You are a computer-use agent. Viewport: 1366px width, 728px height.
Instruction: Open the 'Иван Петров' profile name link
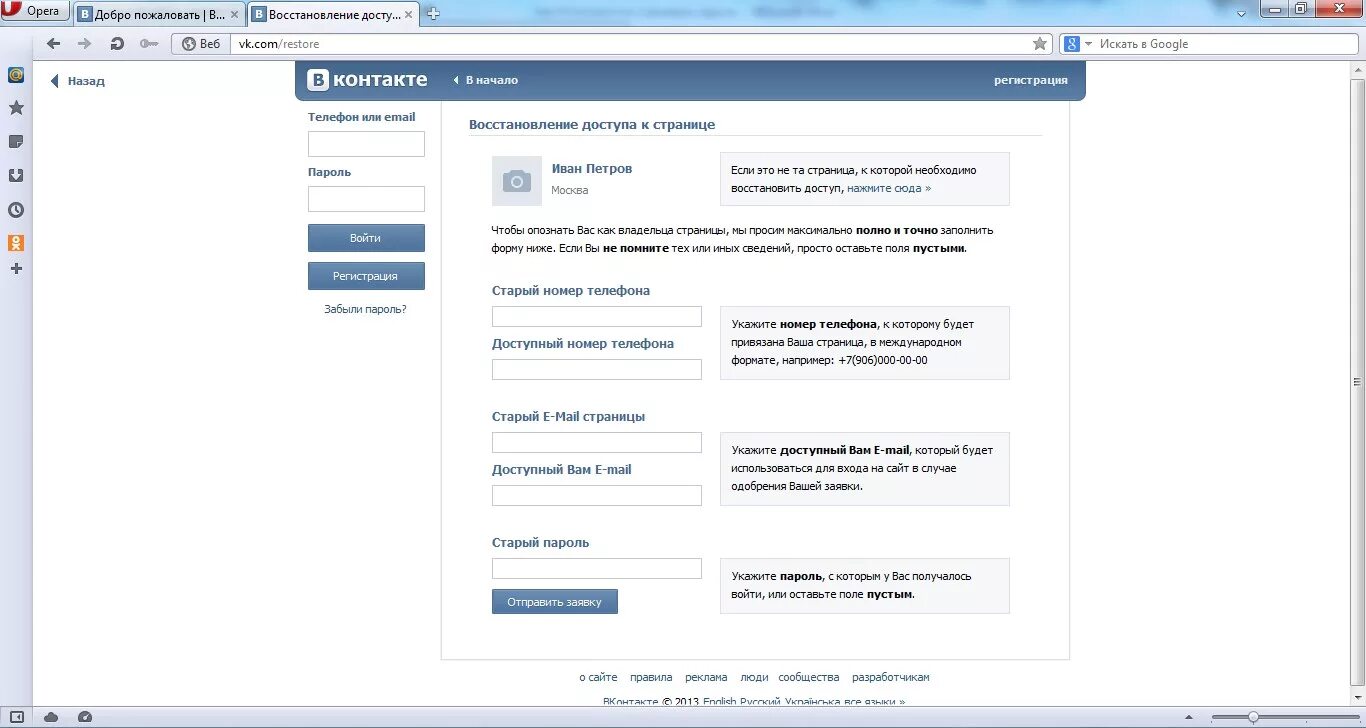tap(592, 168)
